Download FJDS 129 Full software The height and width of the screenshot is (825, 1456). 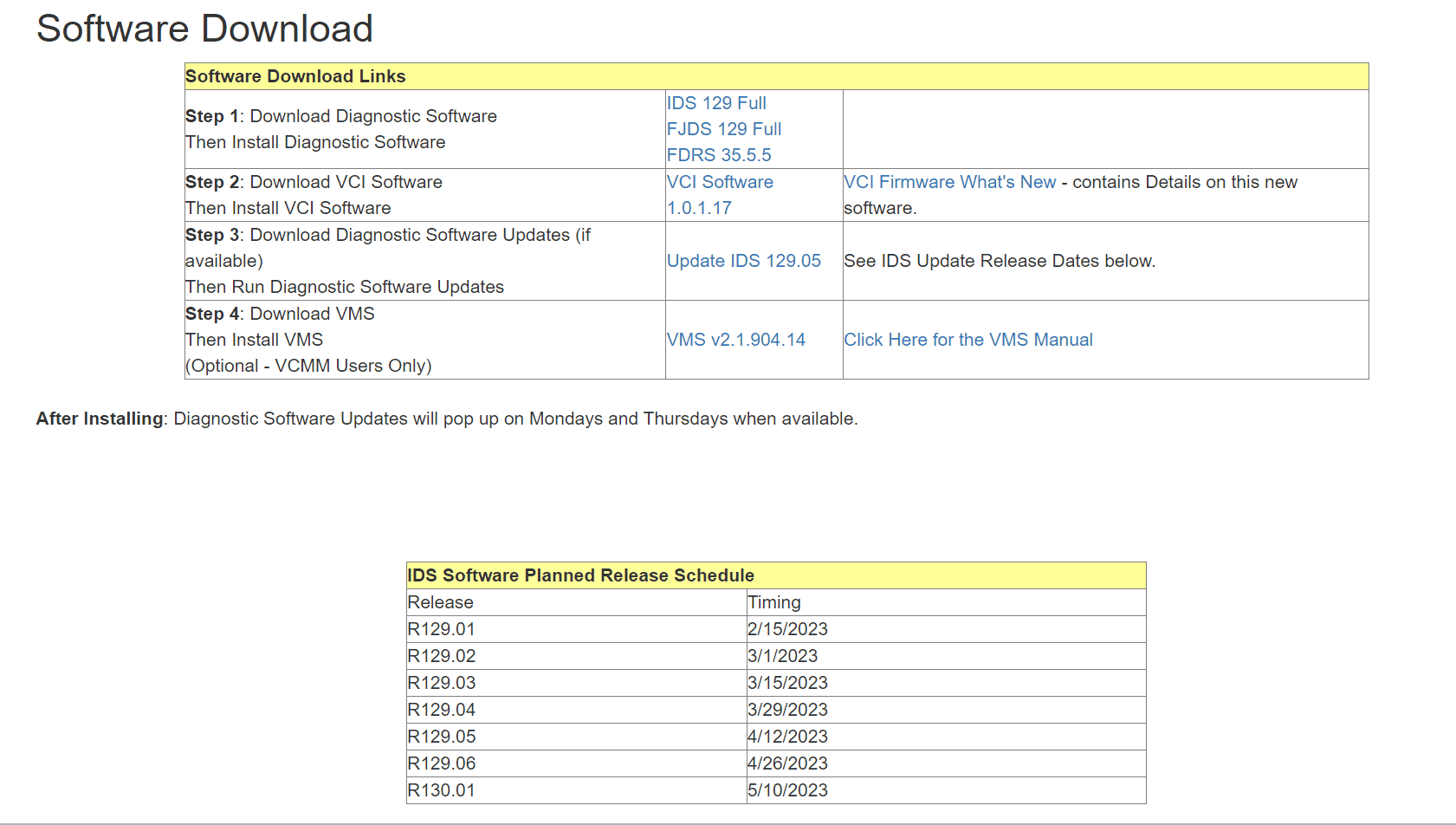click(723, 129)
